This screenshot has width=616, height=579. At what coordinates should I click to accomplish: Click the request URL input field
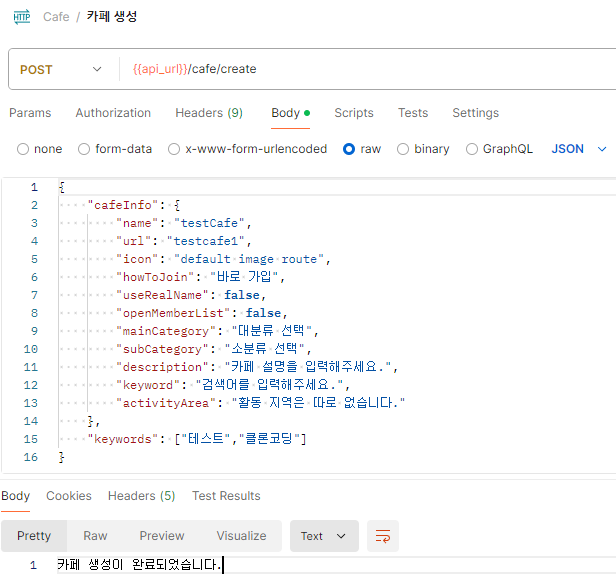(369, 69)
